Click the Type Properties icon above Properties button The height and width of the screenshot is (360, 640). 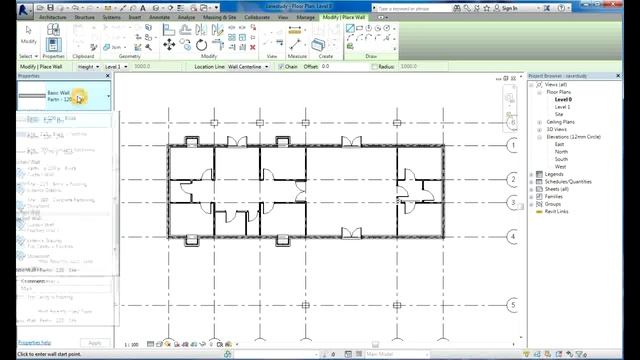click(x=53, y=29)
